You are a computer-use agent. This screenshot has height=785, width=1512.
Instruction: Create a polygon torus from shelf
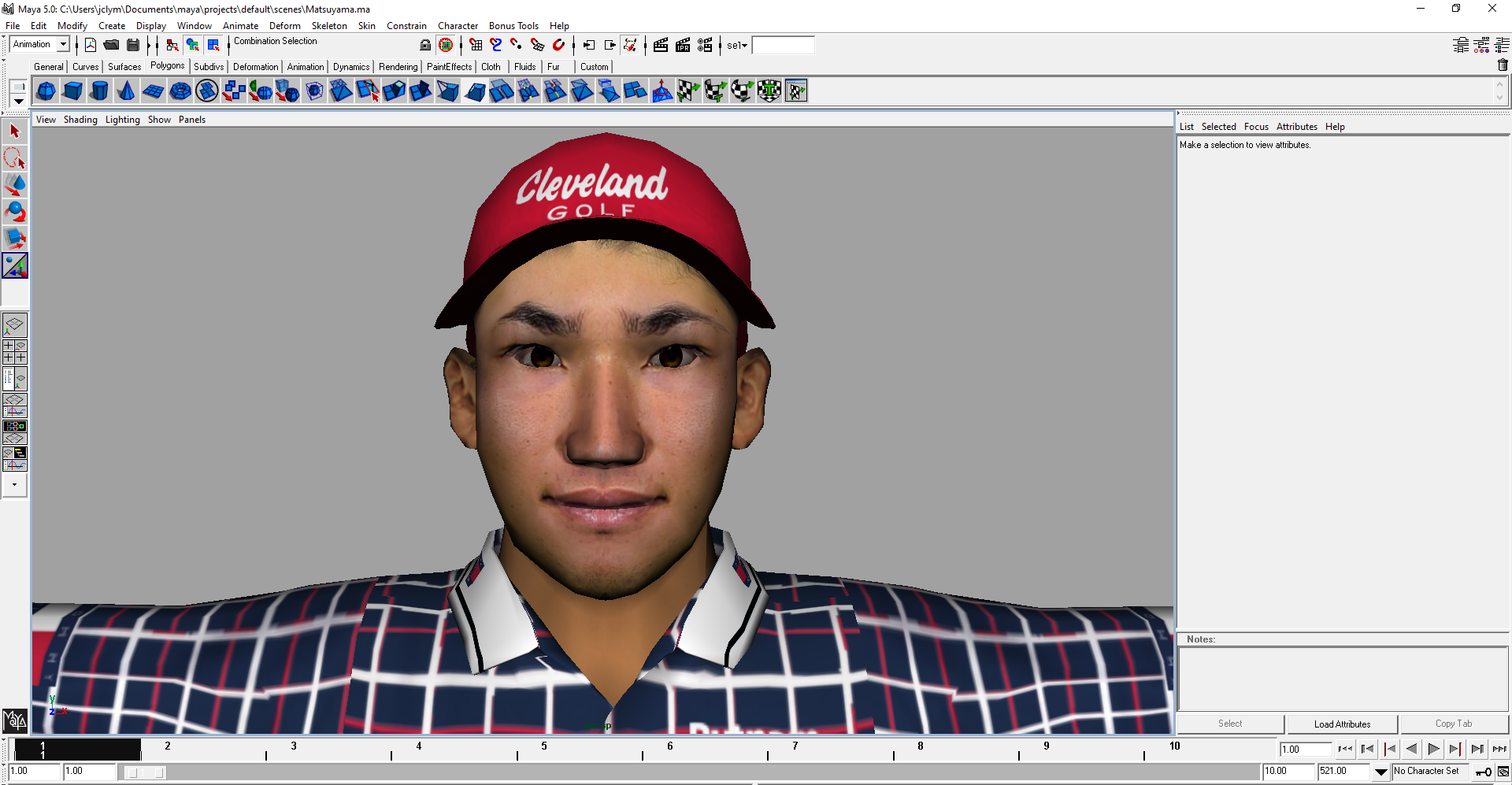point(180,91)
